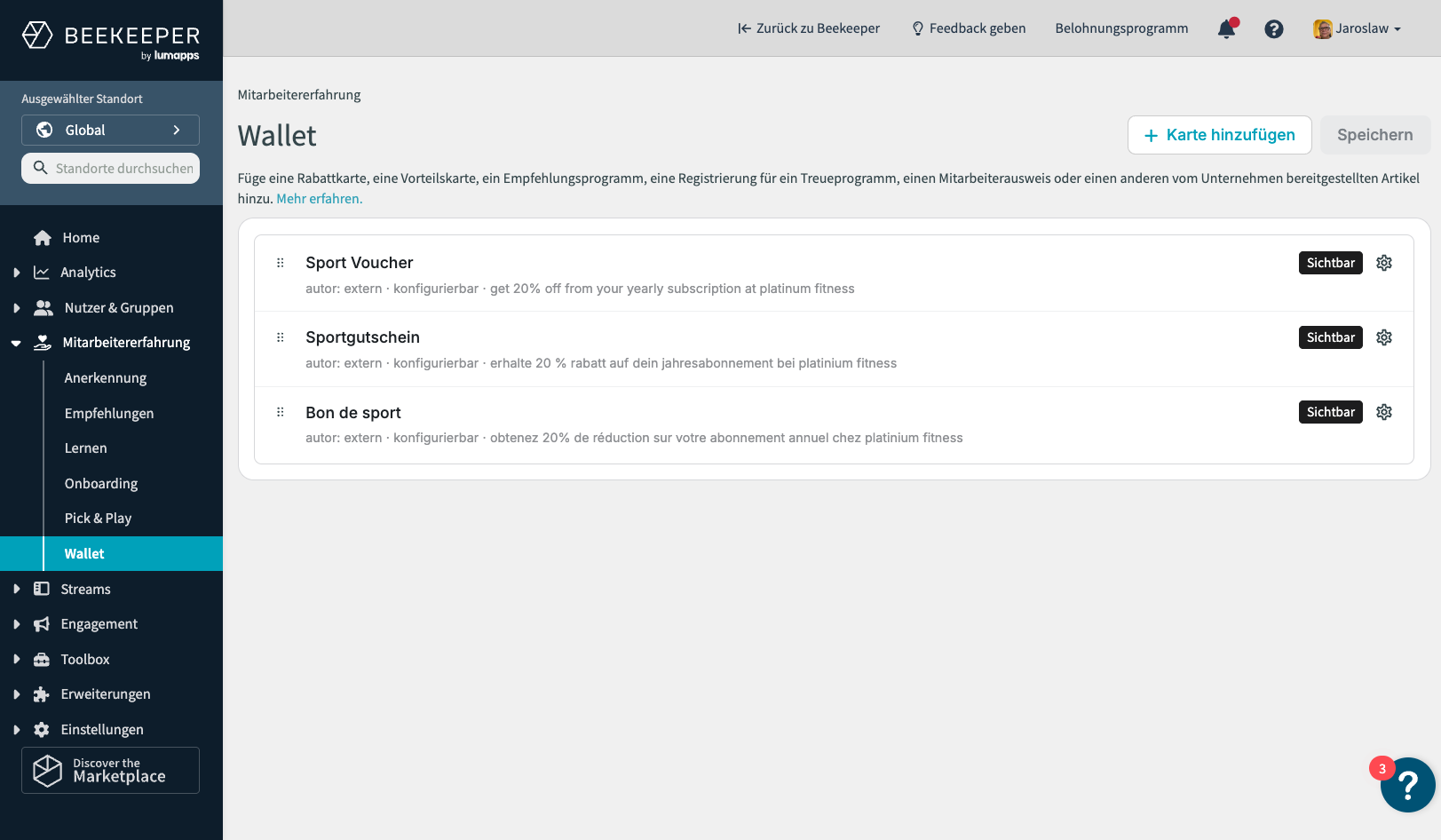1441x840 pixels.
Task: Click the Streams panel icon
Action: [42, 589]
